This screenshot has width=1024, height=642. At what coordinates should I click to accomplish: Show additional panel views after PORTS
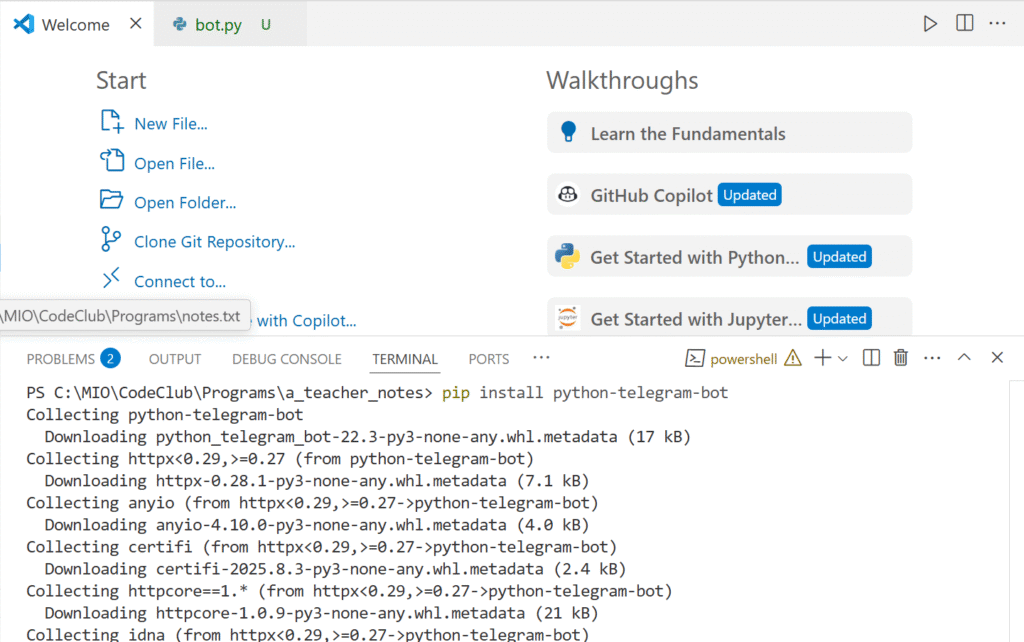(541, 358)
